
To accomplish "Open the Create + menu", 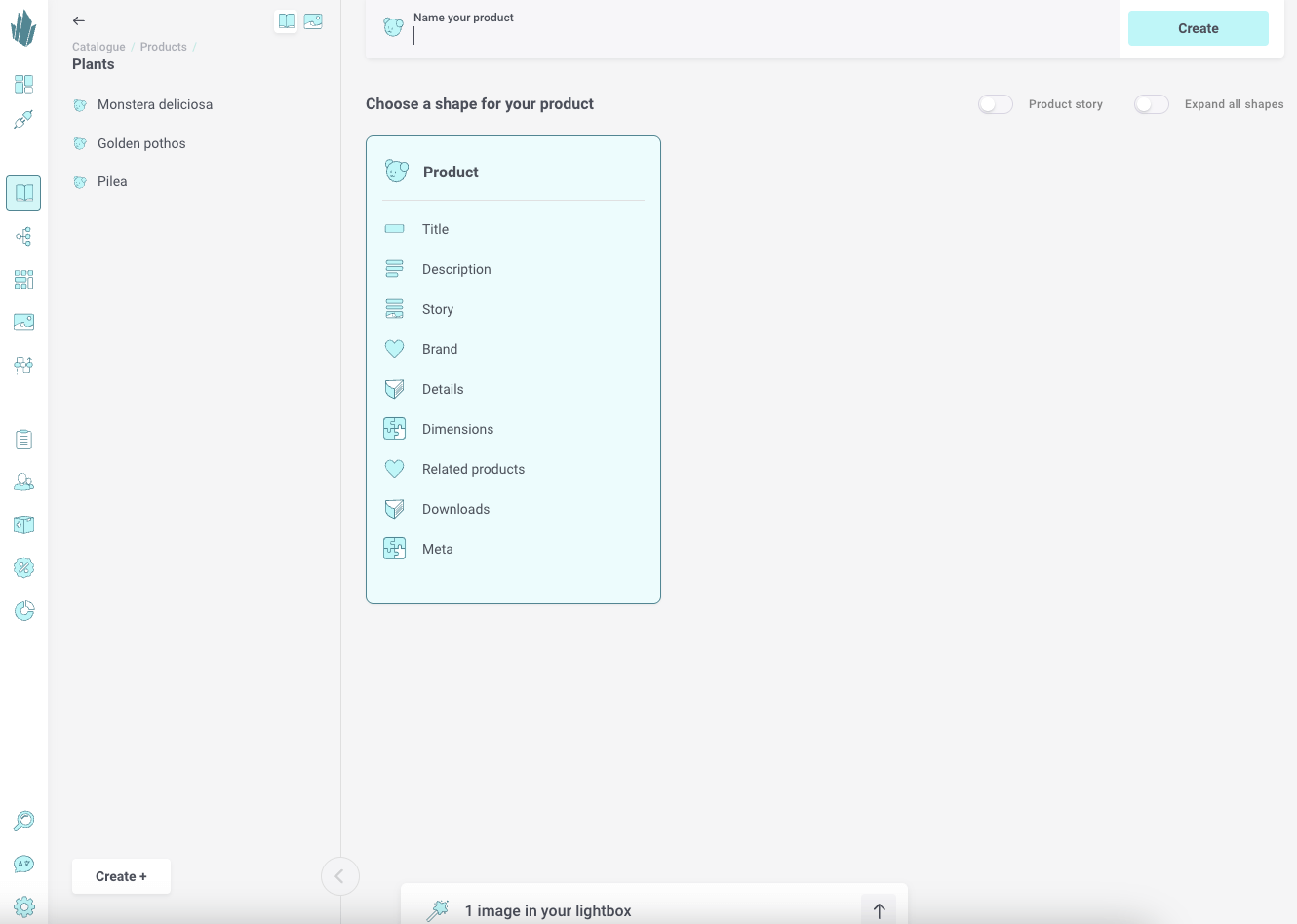I will (x=121, y=876).
